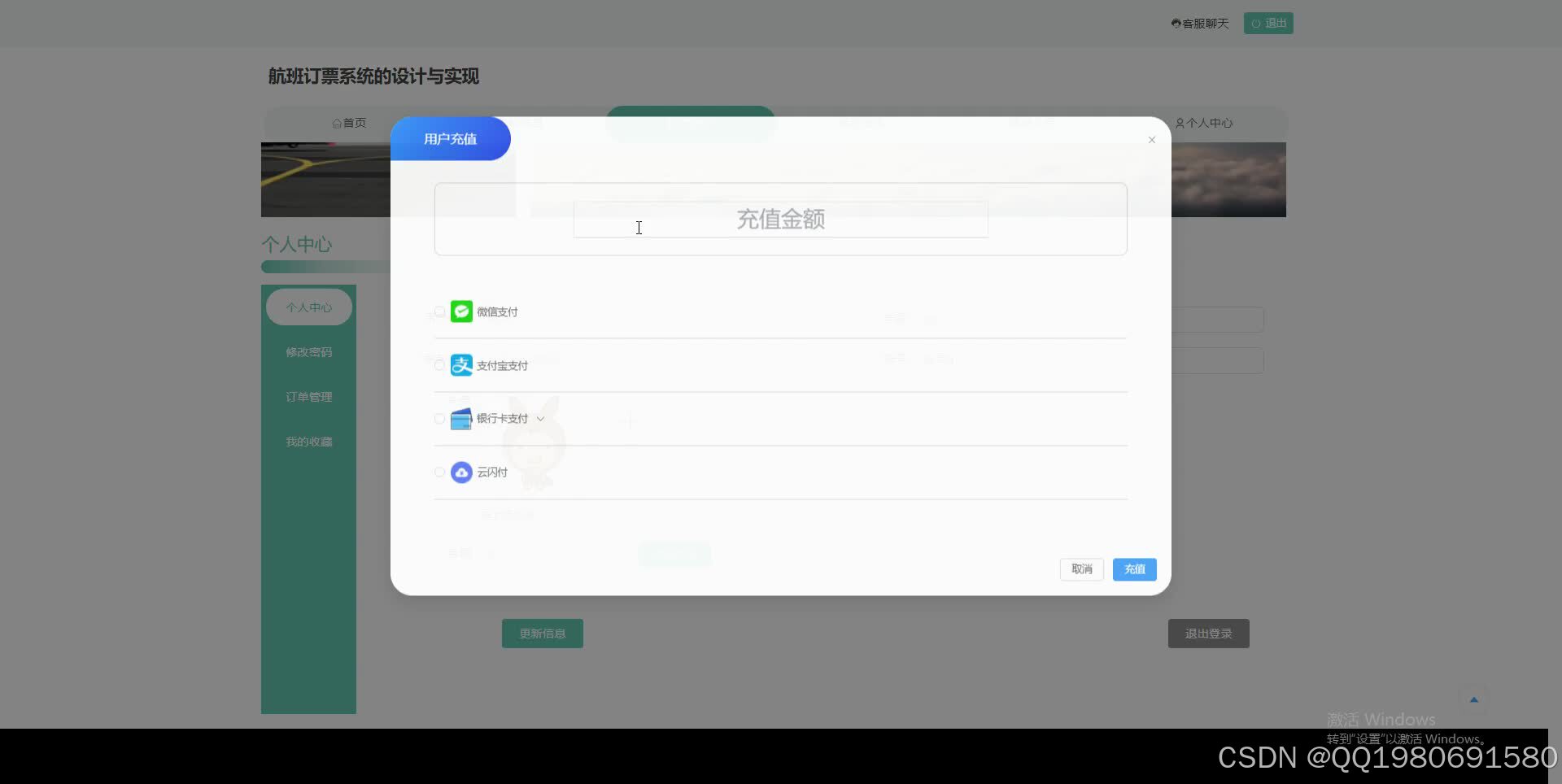Click the 云闪付 cloud payment icon

460,472
